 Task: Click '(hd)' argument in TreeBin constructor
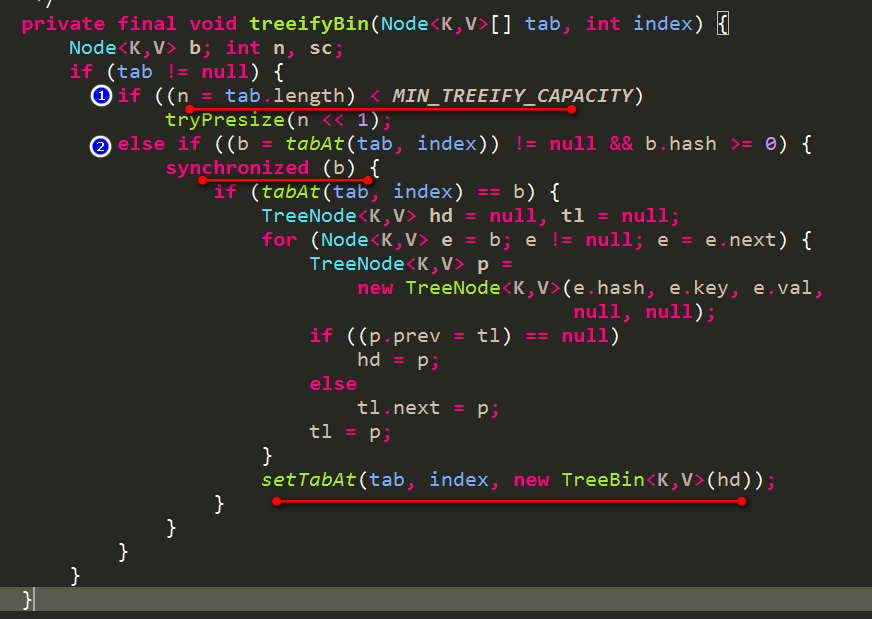click(x=729, y=479)
